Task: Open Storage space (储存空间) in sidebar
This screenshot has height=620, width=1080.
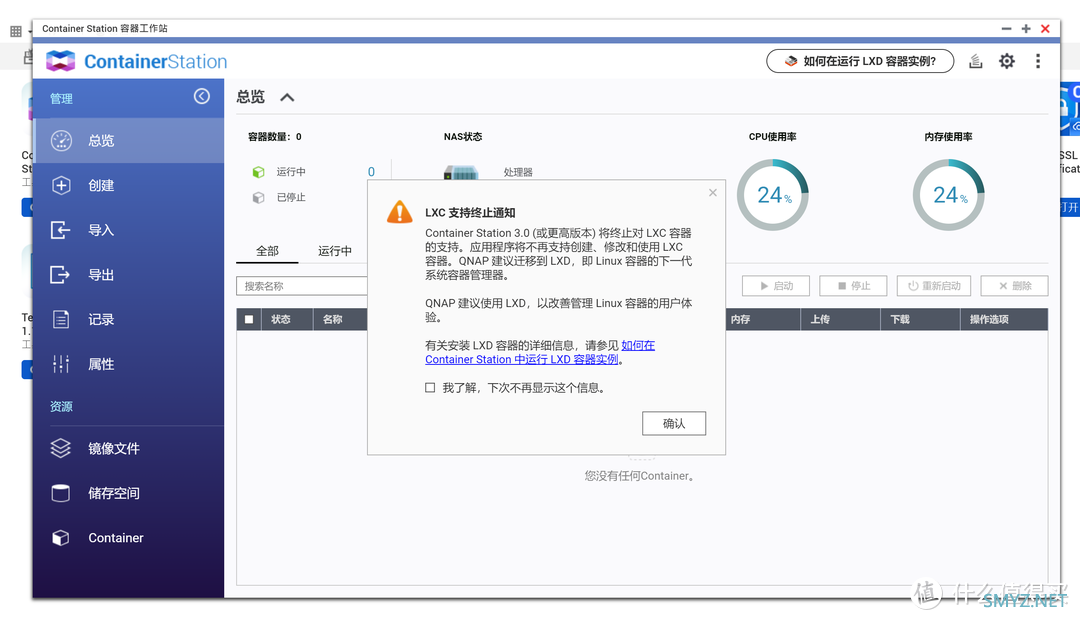Action: 128,493
